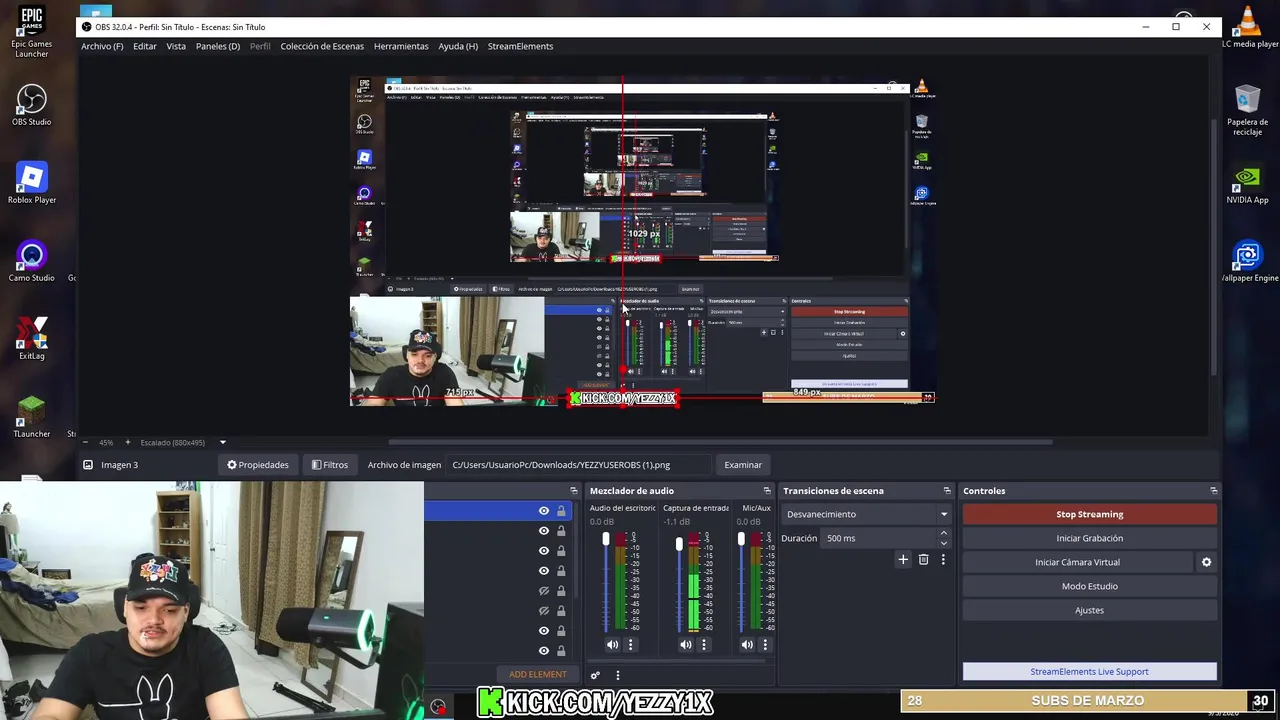This screenshot has height=720, width=1280.
Task: Start Iniciar Cámara Virtual
Action: point(1078,562)
